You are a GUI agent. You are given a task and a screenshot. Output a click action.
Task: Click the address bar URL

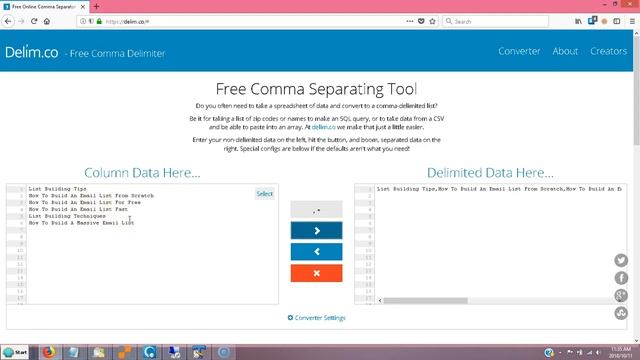click(x=127, y=22)
